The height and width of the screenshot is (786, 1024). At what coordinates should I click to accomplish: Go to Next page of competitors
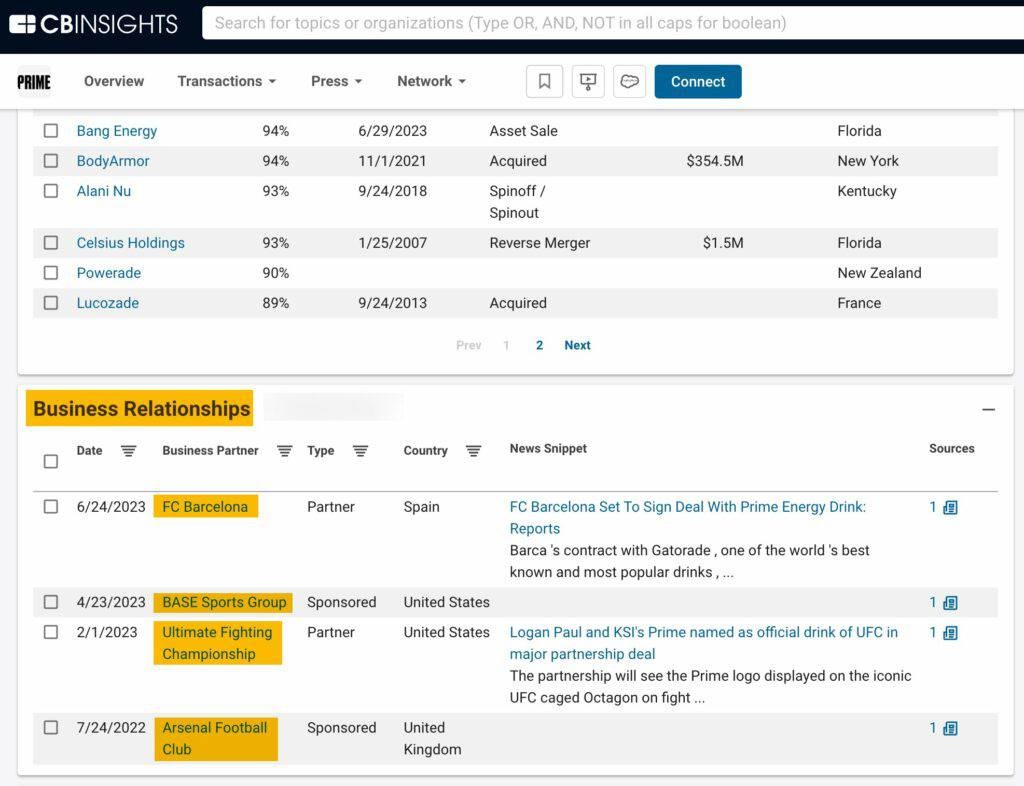[x=577, y=345]
